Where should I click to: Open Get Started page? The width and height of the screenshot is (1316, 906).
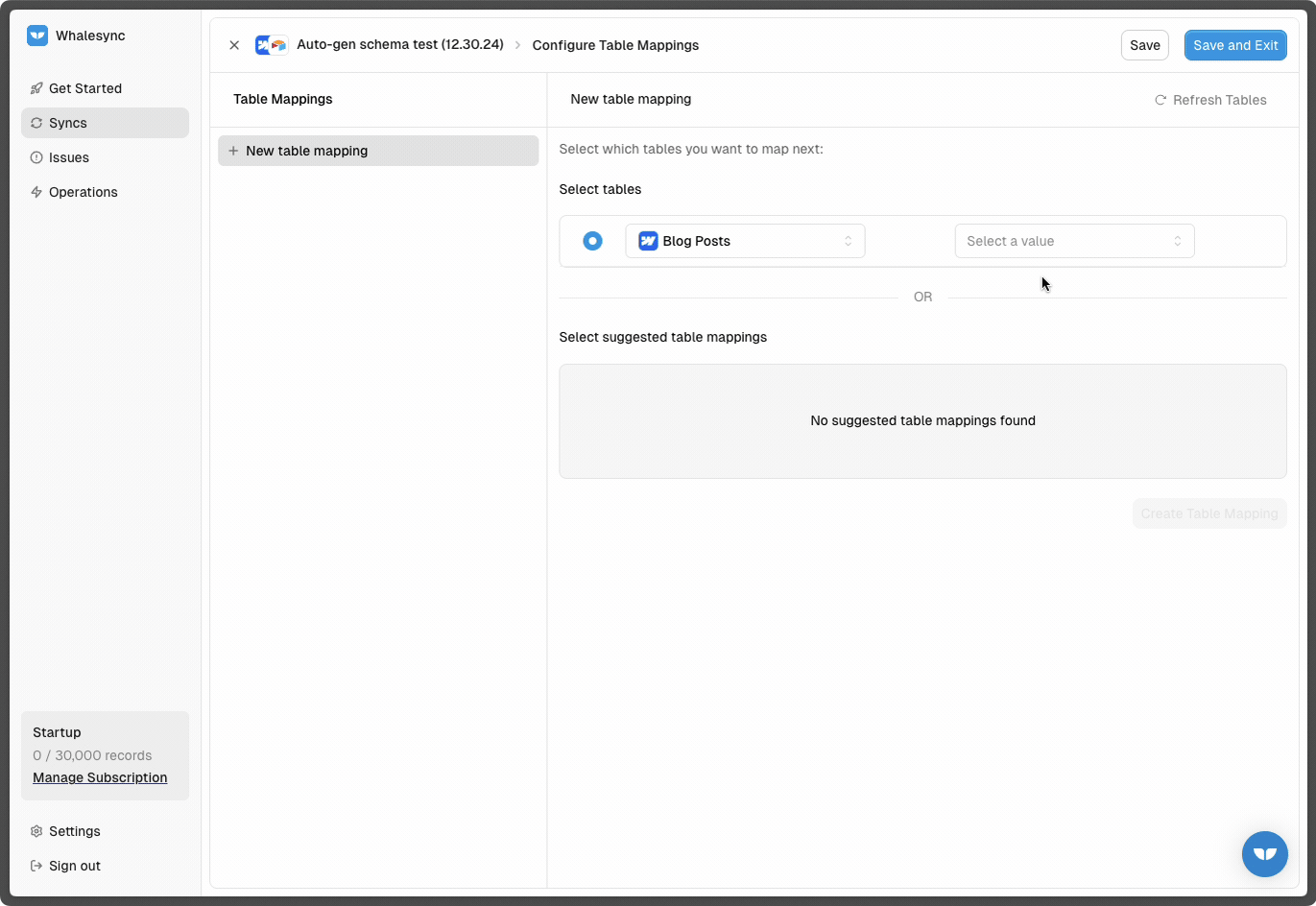click(105, 88)
